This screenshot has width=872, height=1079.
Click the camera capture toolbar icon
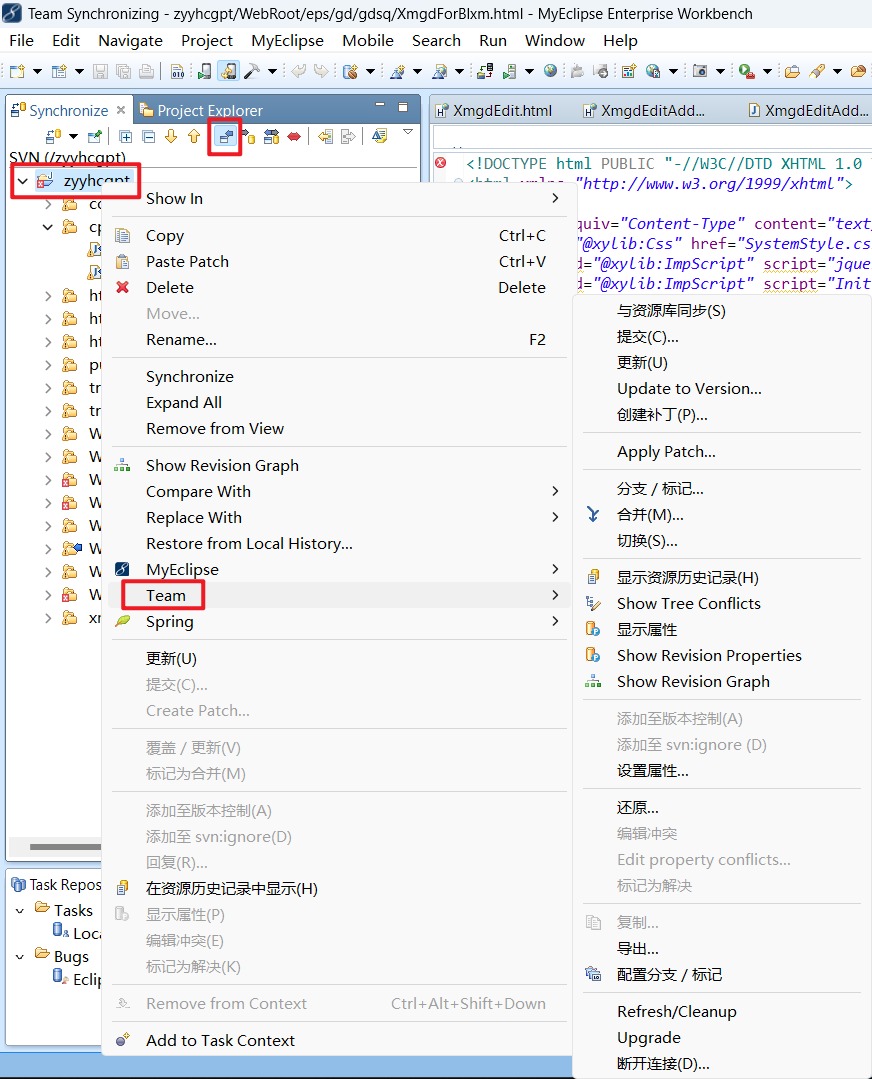(x=700, y=71)
